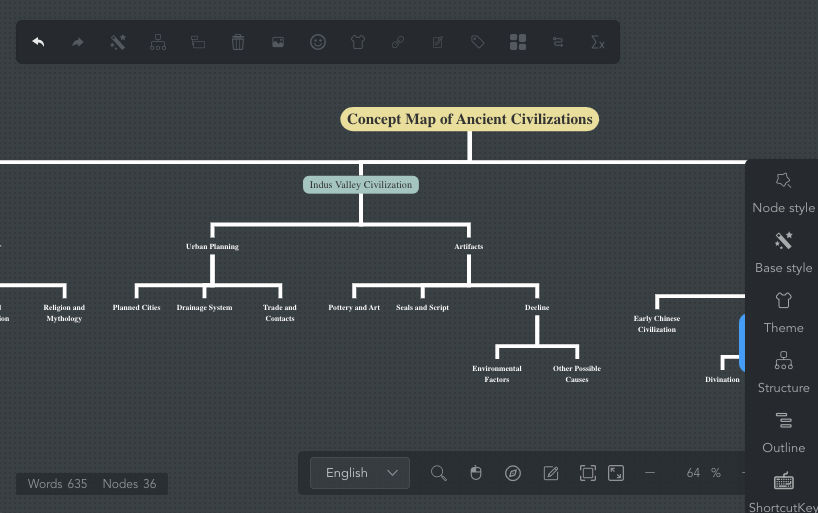818x513 pixels.
Task: Toggle the mouse behavior mode icon
Action: pos(476,473)
